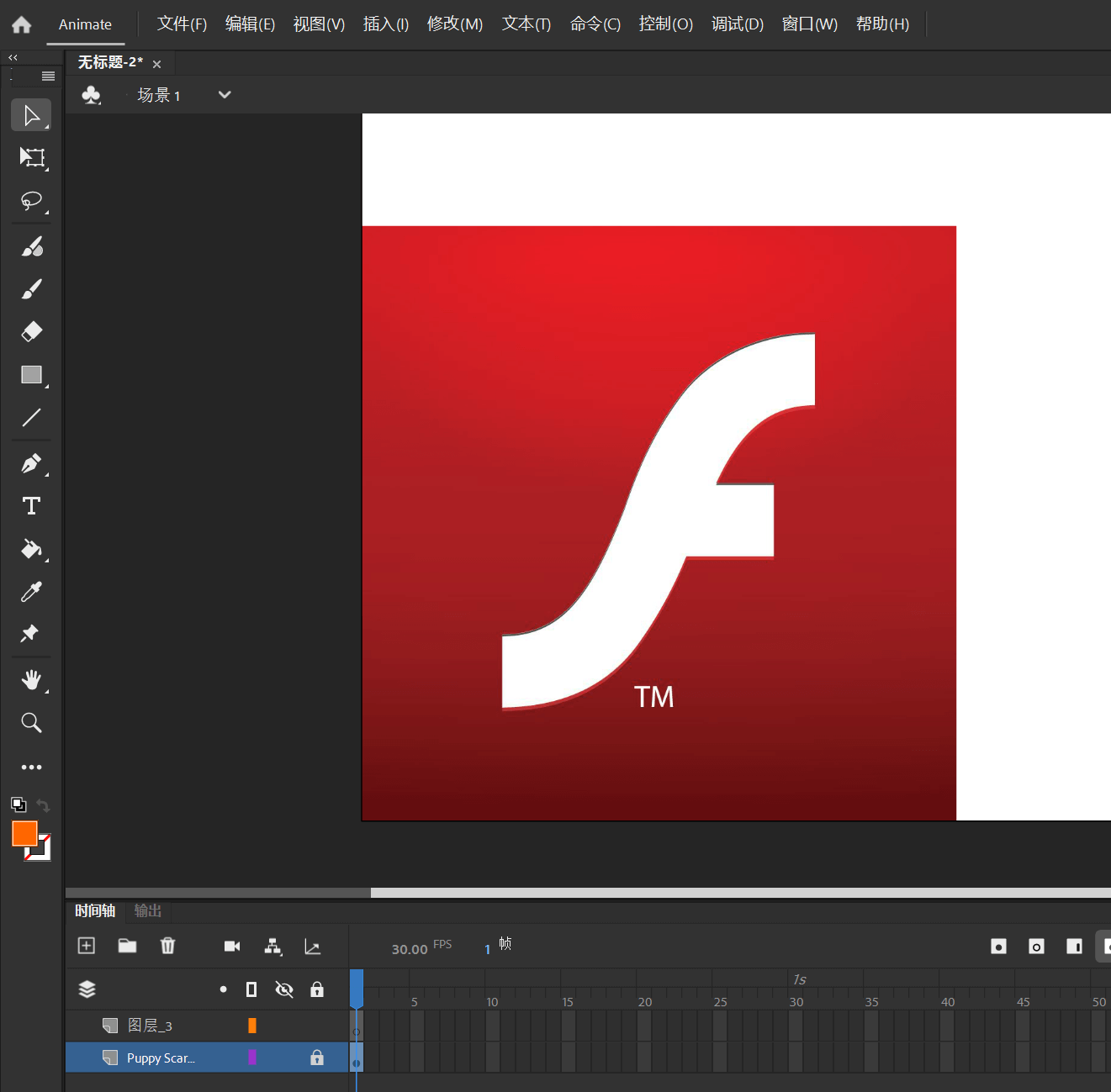This screenshot has width=1111, height=1092.
Task: Switch to the 输出 tab
Action: click(x=147, y=910)
